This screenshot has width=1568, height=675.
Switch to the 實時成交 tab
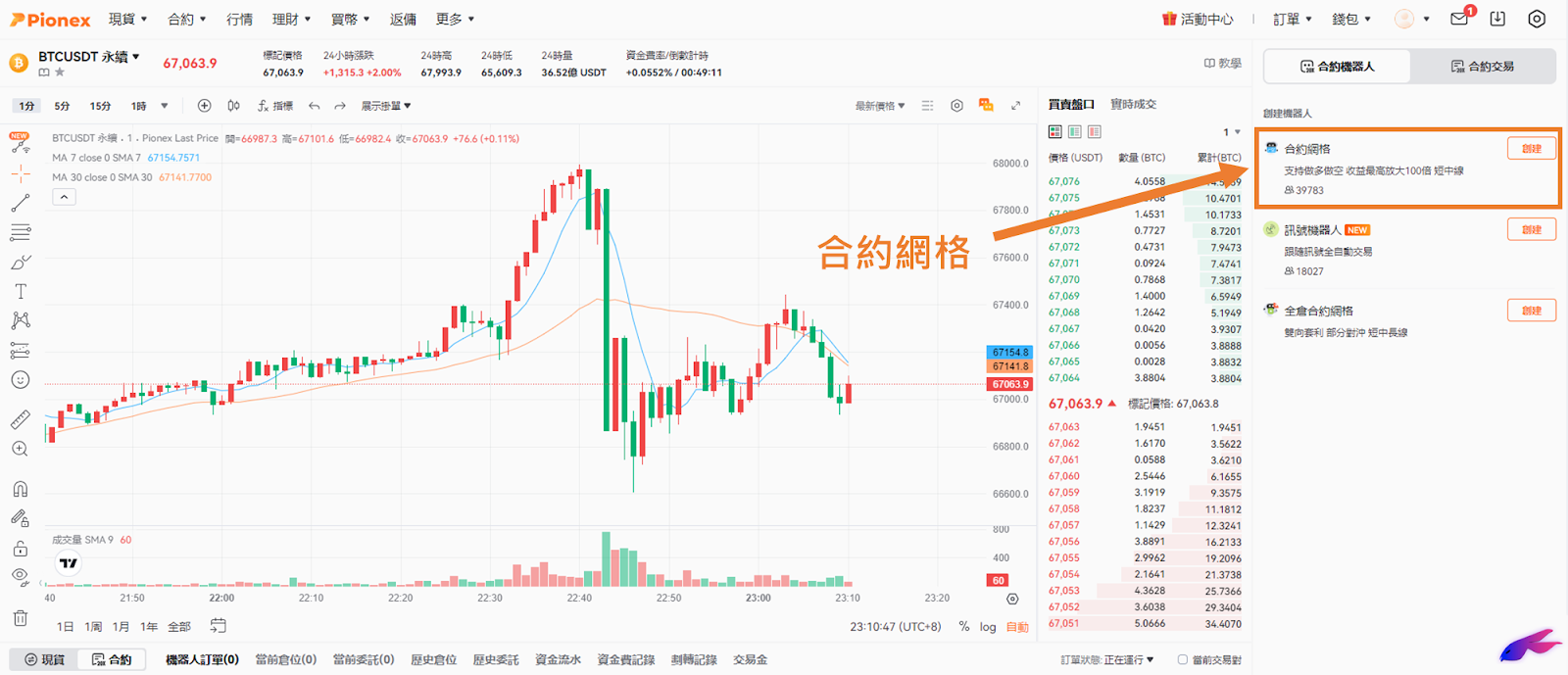pyautogui.click(x=1134, y=104)
